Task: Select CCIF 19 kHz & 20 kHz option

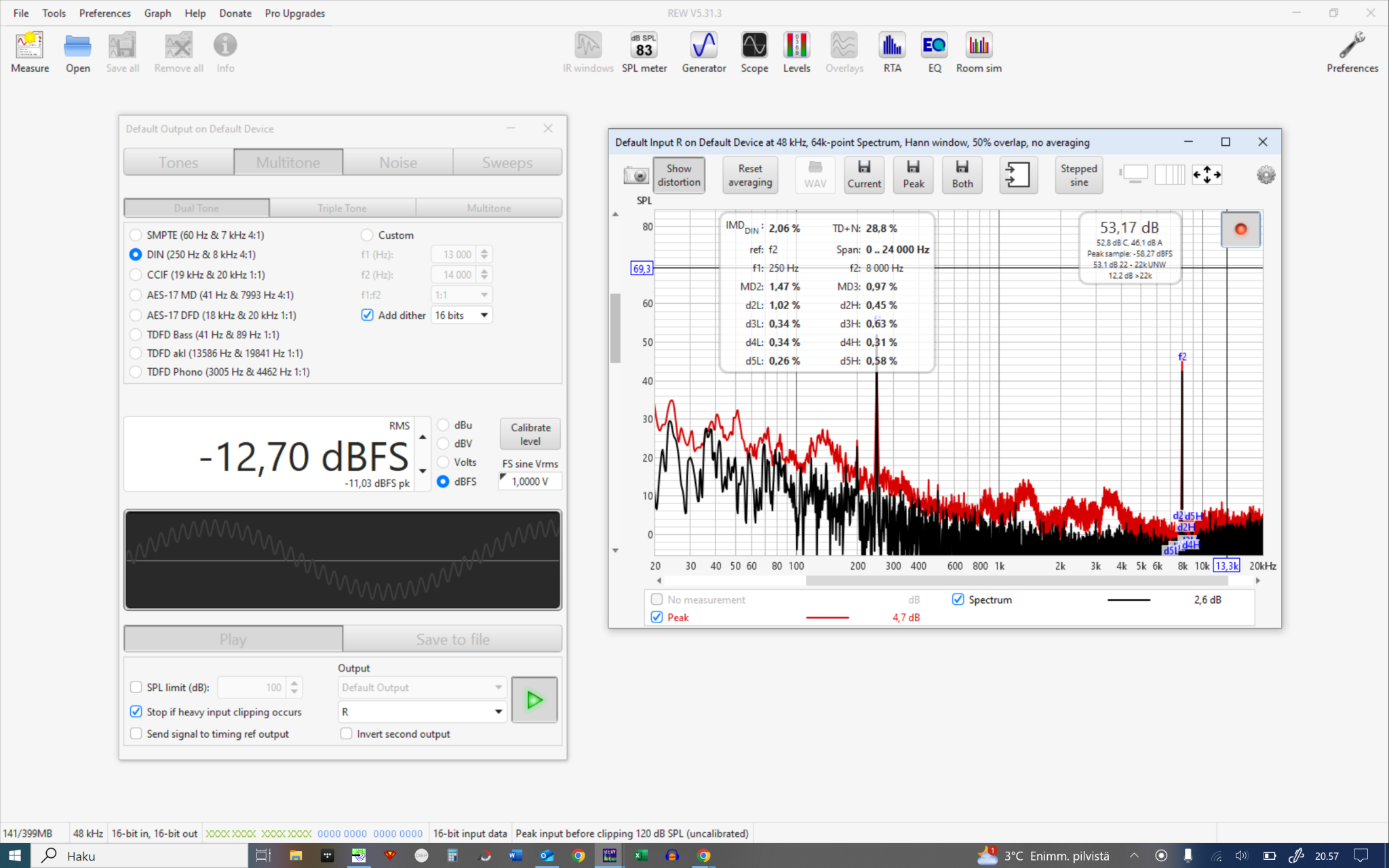Action: point(136,275)
